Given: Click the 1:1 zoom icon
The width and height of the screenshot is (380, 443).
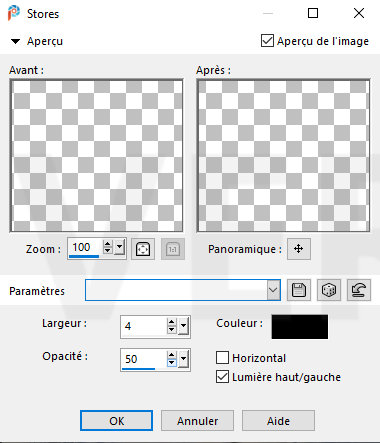Looking at the screenshot, I should (173, 249).
